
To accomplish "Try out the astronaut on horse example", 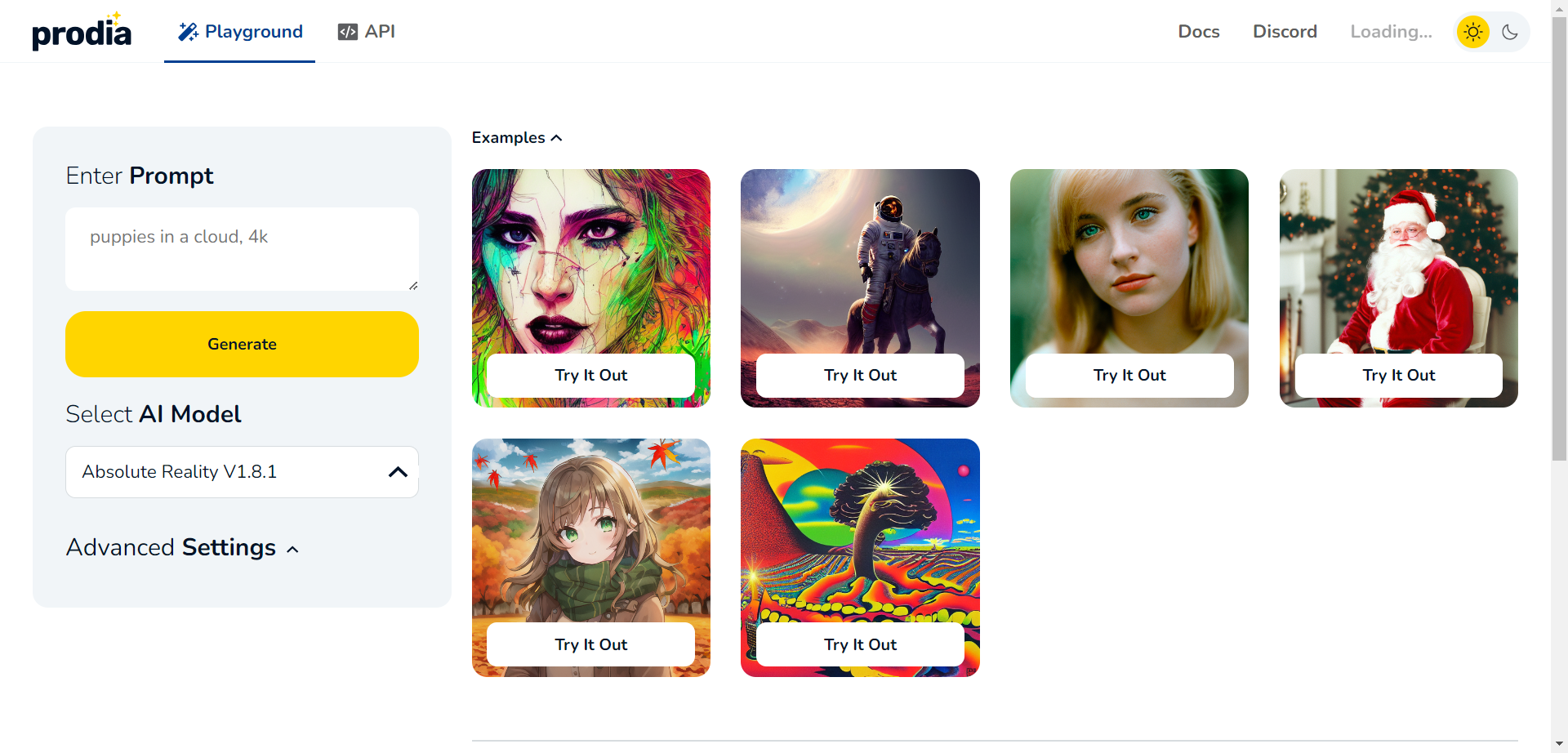I will click(860, 376).
